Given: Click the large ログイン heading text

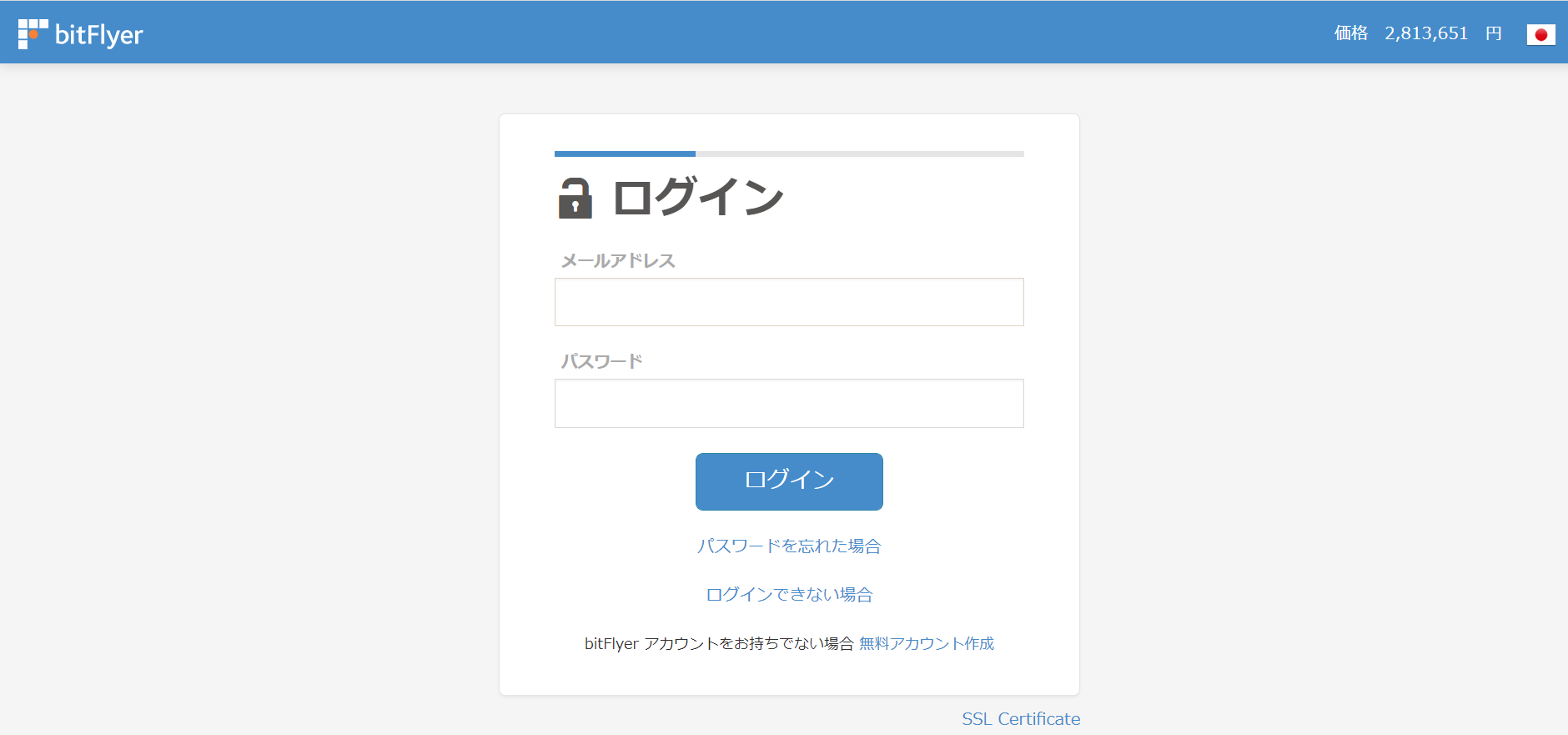Looking at the screenshot, I should (x=698, y=198).
